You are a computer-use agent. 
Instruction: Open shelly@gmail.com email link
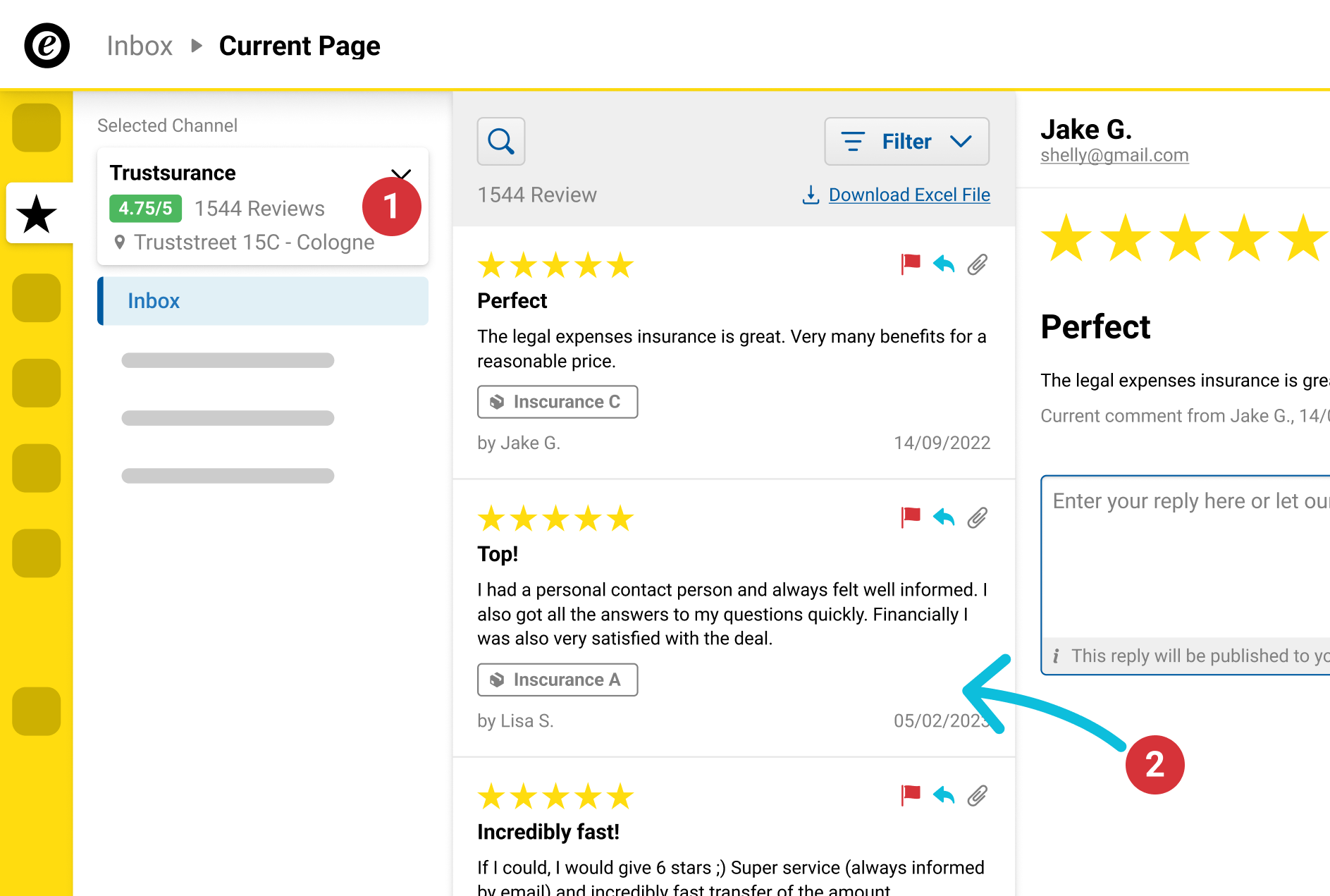click(1114, 155)
